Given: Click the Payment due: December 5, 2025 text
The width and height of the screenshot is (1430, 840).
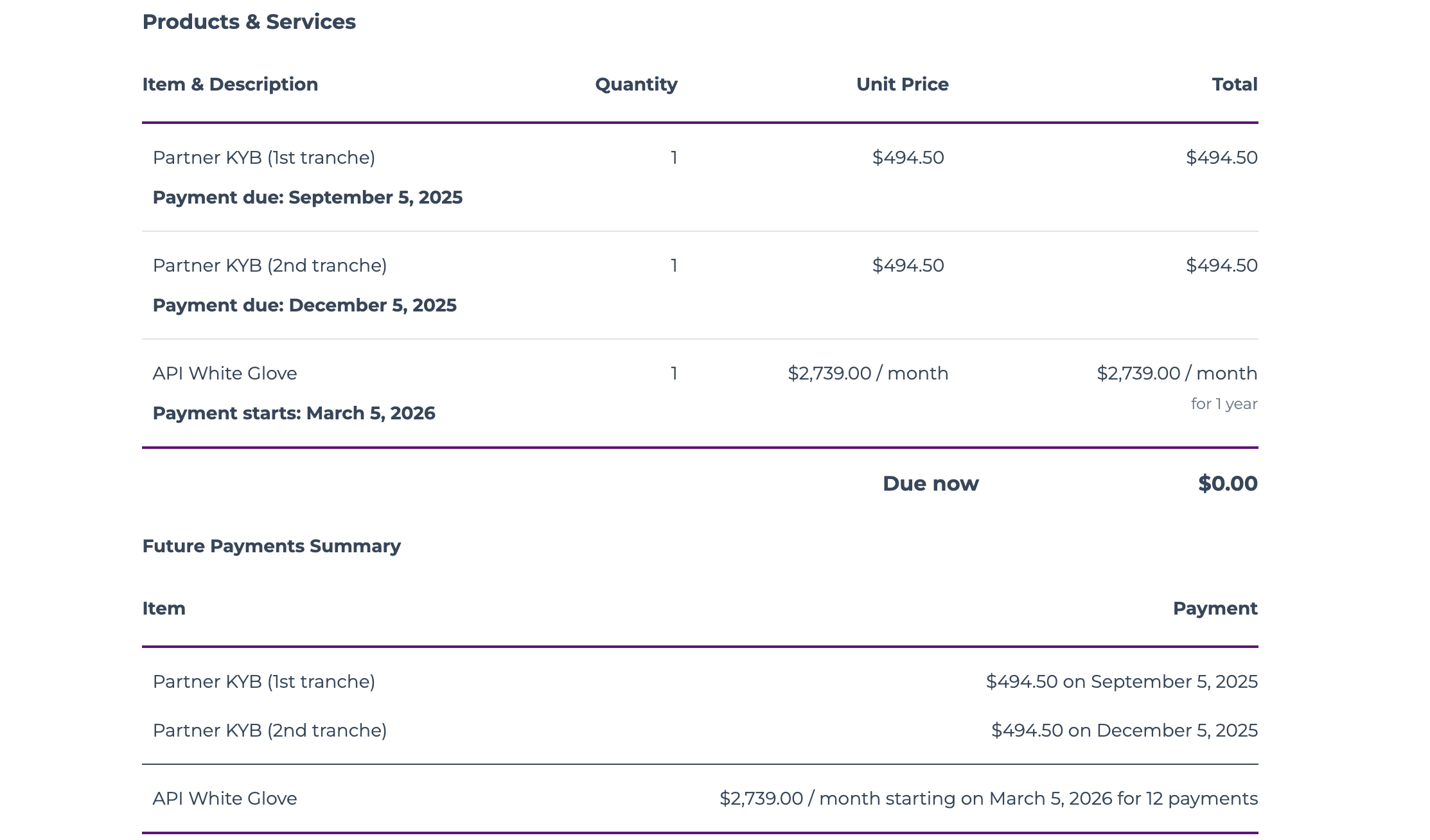Looking at the screenshot, I should click(x=305, y=305).
